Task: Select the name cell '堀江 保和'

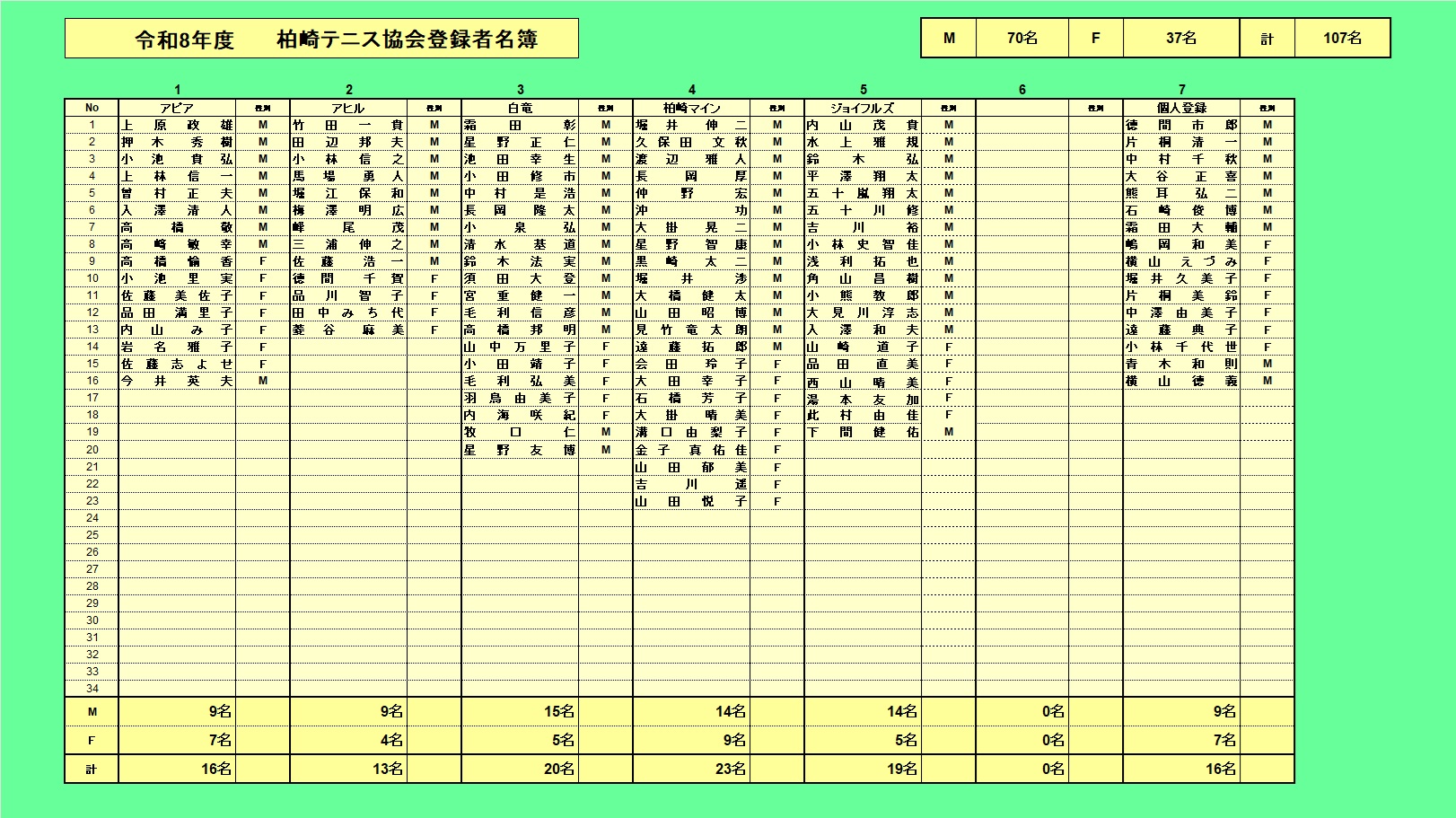Action: pos(348,193)
